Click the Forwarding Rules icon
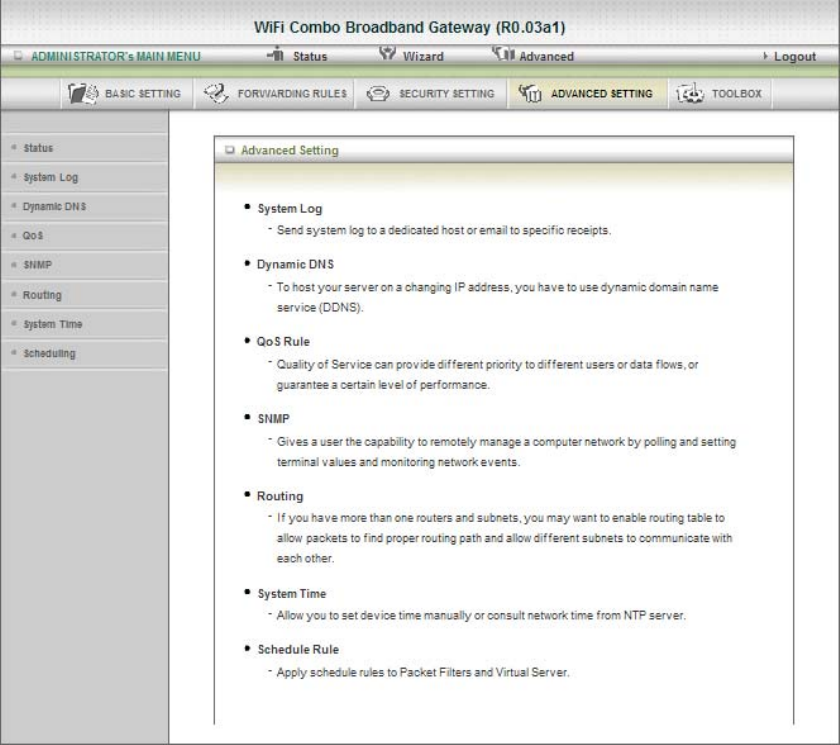The height and width of the screenshot is (745, 840). (216, 94)
